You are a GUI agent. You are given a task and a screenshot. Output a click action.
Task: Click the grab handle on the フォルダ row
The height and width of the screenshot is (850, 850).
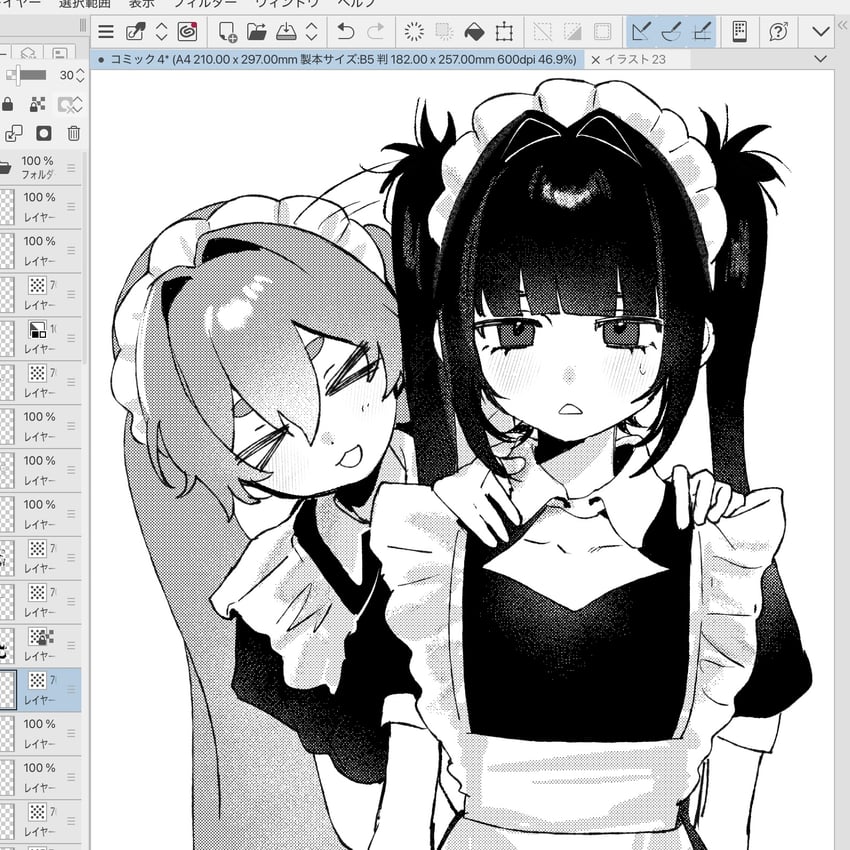click(x=71, y=168)
